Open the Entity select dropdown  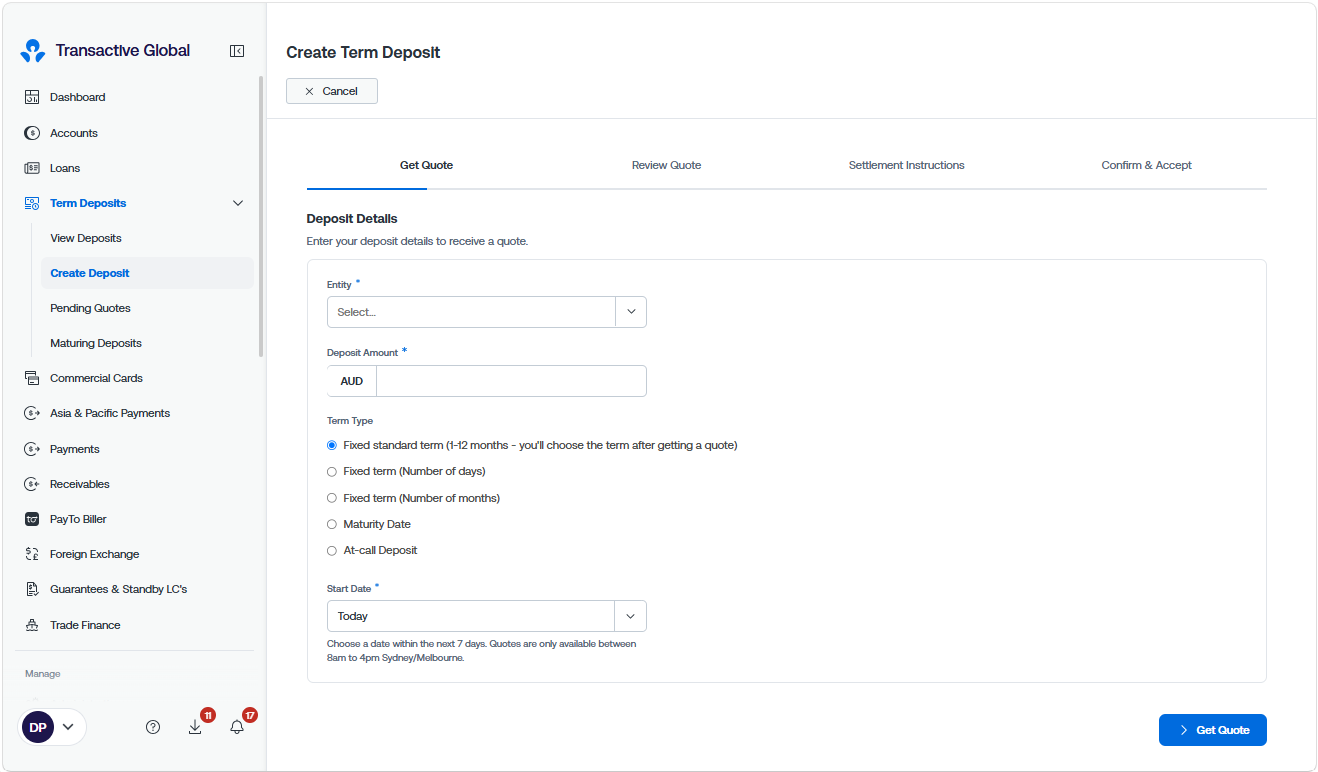[487, 312]
